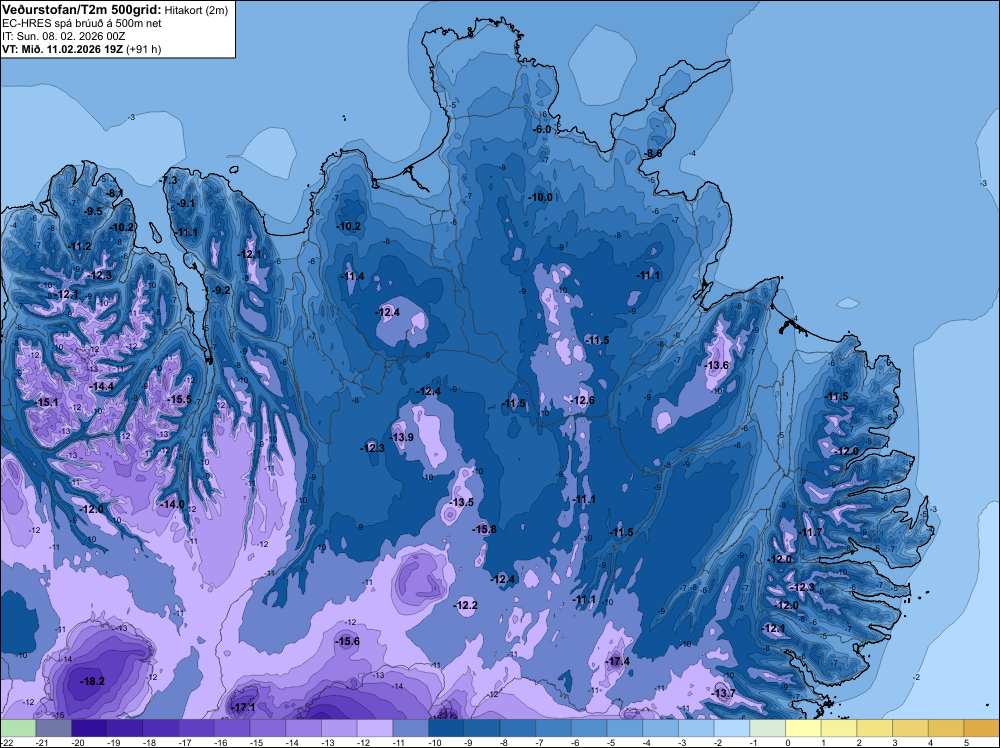Click the -14.4 temperature value
Viewport: 1000px width, 748px height.
point(101,386)
